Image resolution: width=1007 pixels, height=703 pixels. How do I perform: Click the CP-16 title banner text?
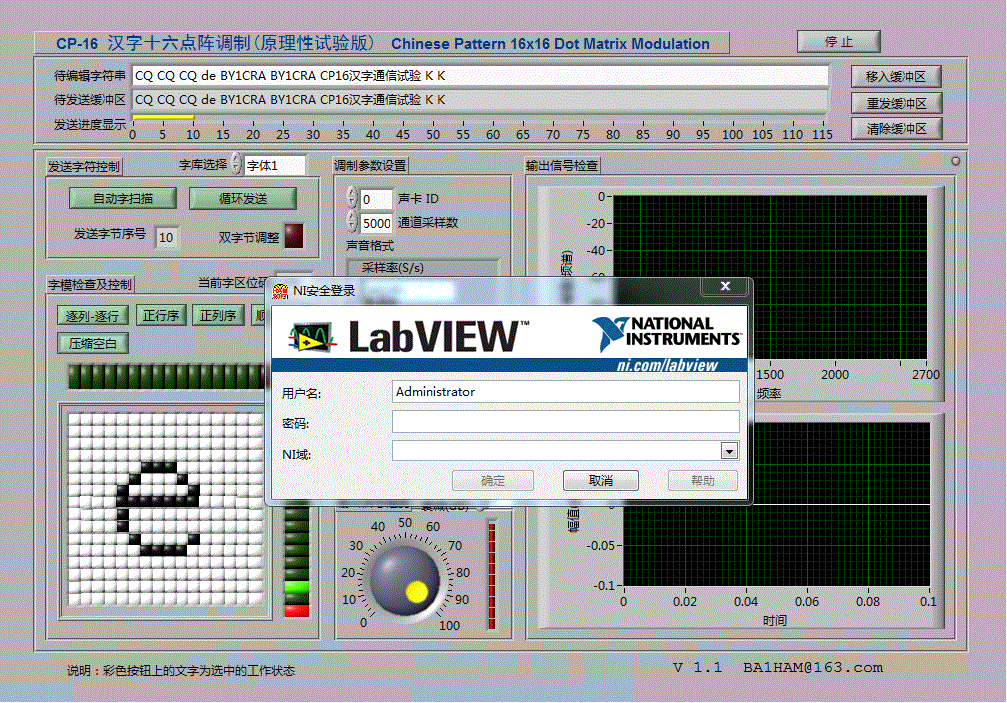(383, 43)
